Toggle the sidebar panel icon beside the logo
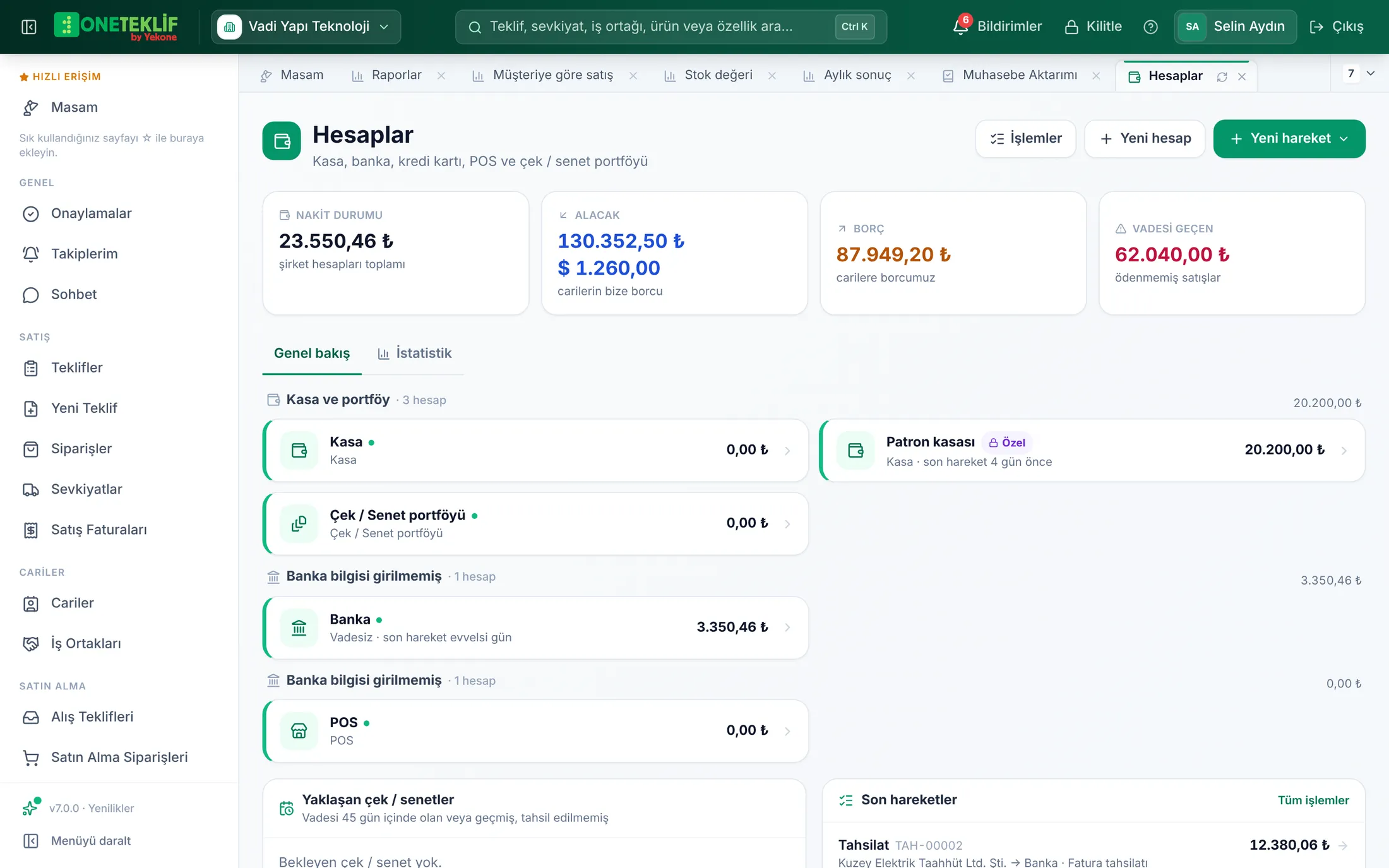 point(29,27)
